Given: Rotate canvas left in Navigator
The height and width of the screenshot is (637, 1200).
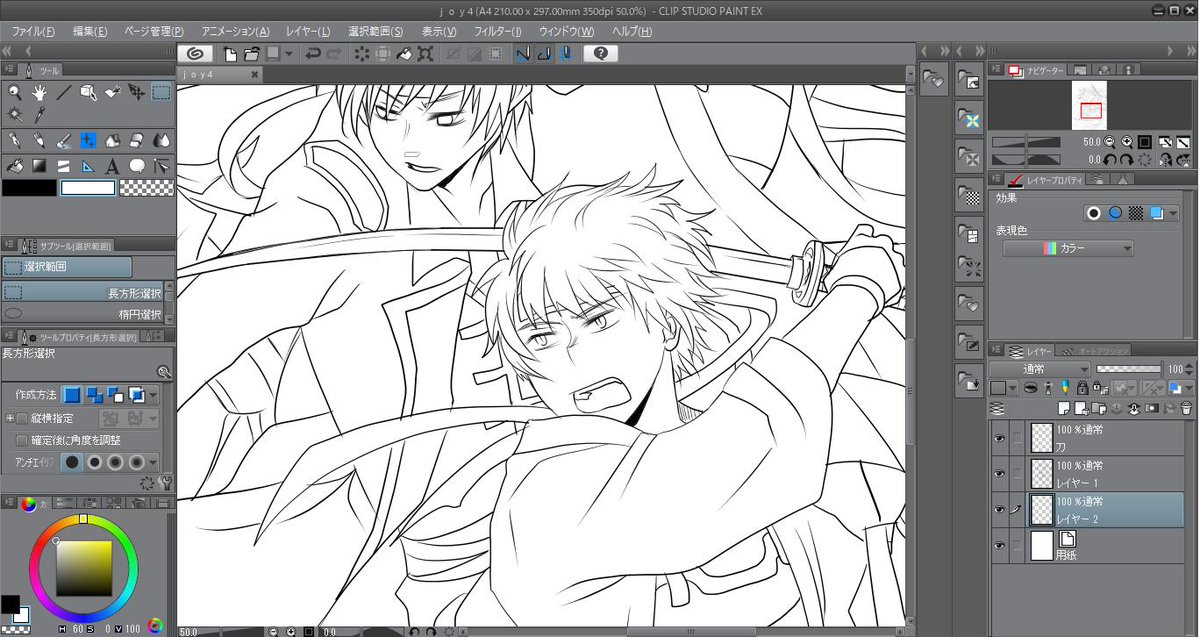Looking at the screenshot, I should [x=1111, y=160].
